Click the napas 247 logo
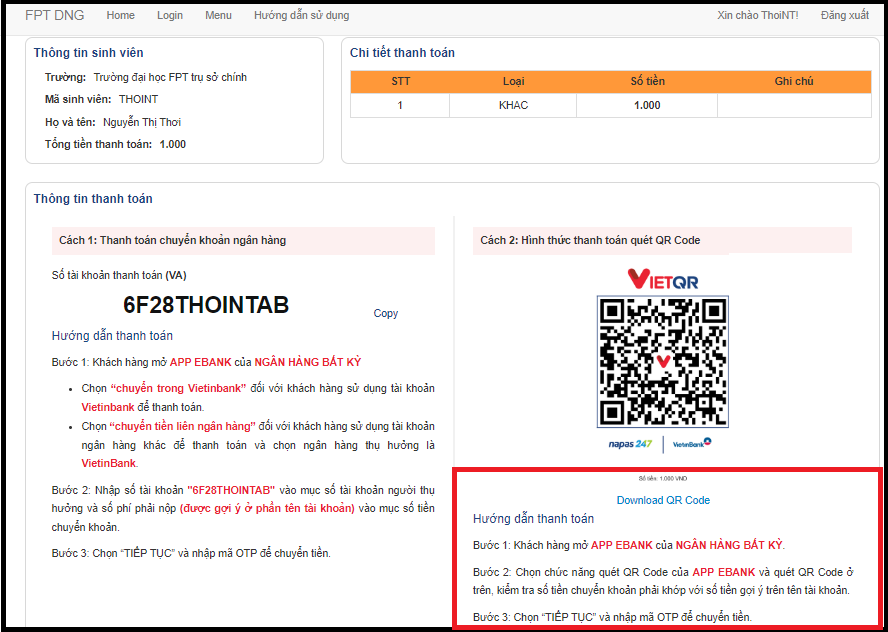This screenshot has height=632, width=888. [630, 444]
